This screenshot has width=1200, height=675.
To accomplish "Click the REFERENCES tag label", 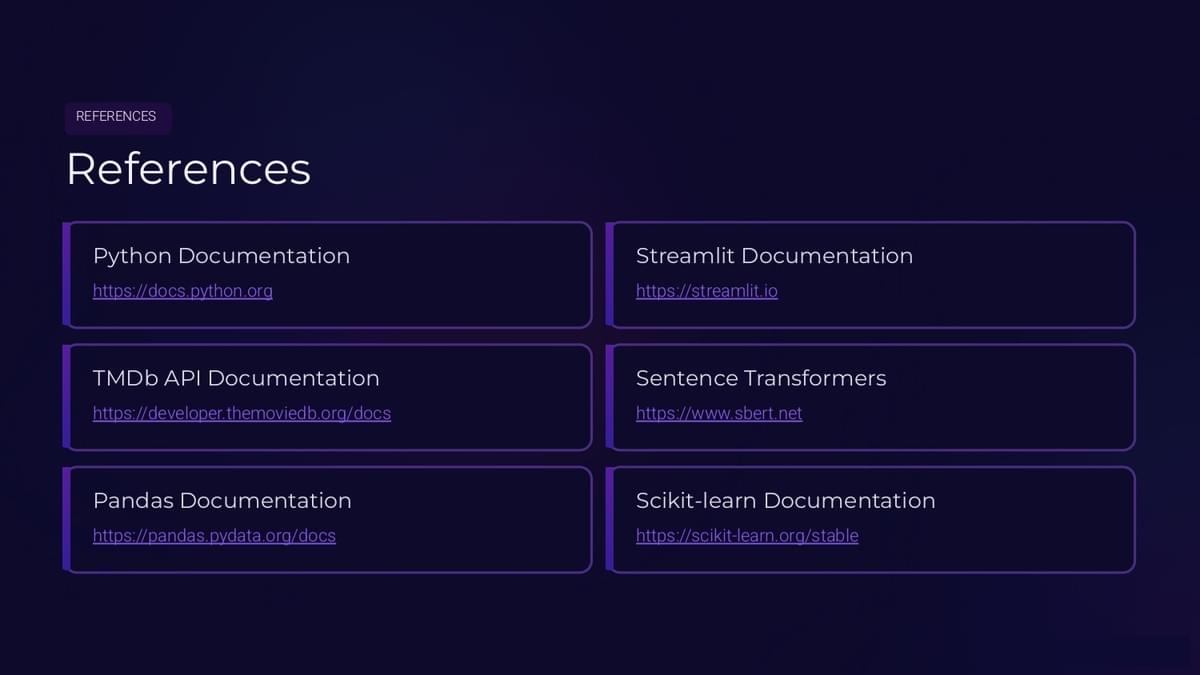I will coord(118,117).
